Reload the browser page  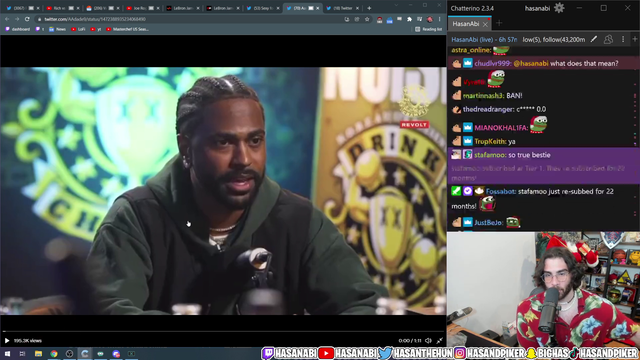27,19
